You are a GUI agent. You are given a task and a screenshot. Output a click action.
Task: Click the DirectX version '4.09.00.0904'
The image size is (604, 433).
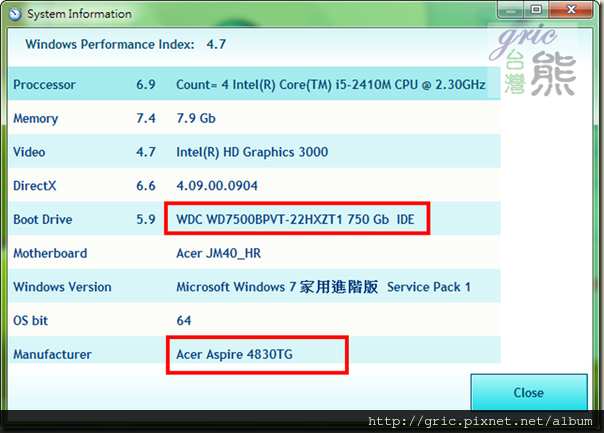[217, 186]
